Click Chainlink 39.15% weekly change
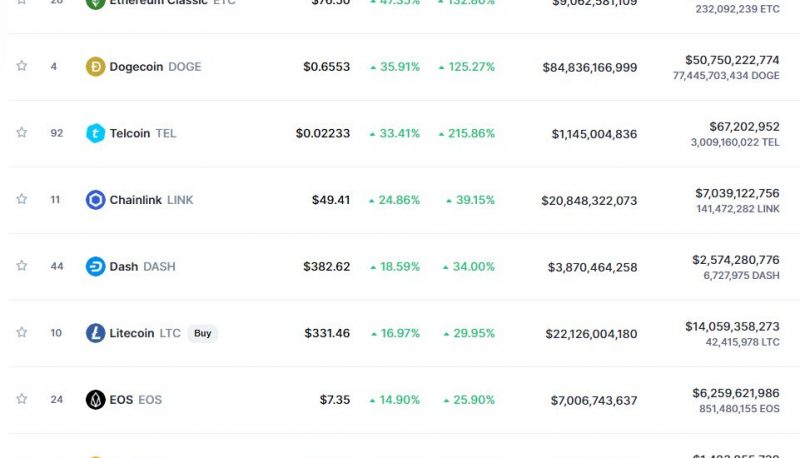This screenshot has width=800, height=458. click(x=476, y=200)
